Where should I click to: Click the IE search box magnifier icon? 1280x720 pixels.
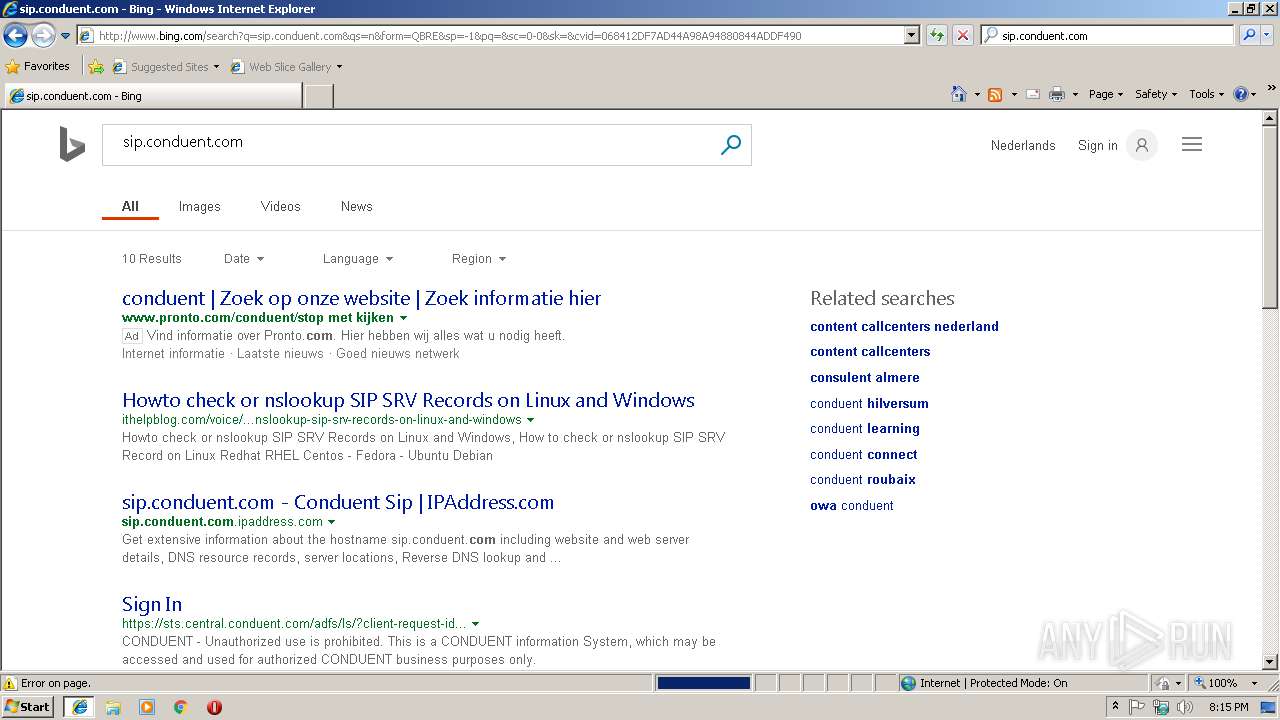[1249, 35]
